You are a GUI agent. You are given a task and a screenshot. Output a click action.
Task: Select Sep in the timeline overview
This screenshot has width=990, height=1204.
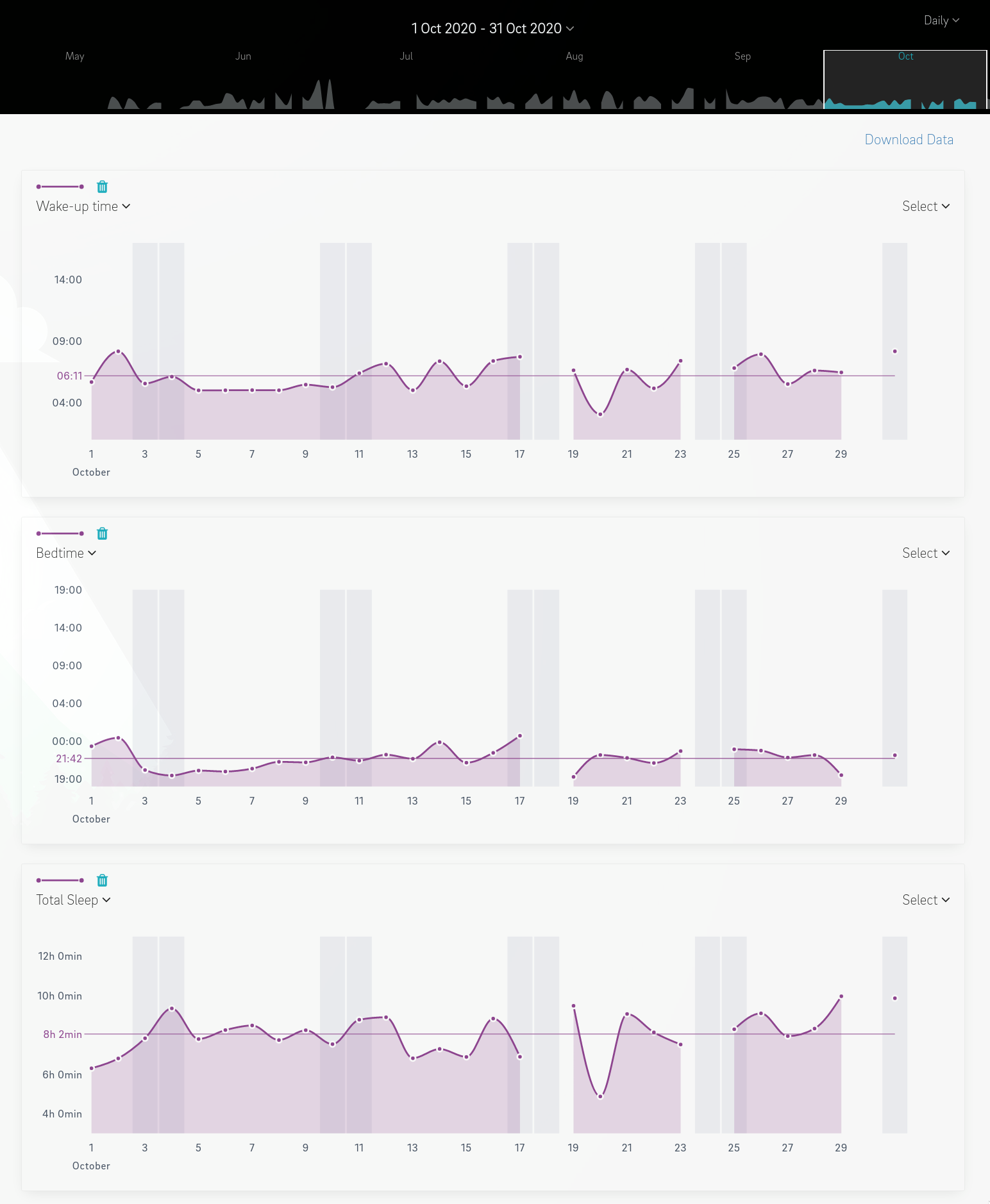pyautogui.click(x=742, y=56)
